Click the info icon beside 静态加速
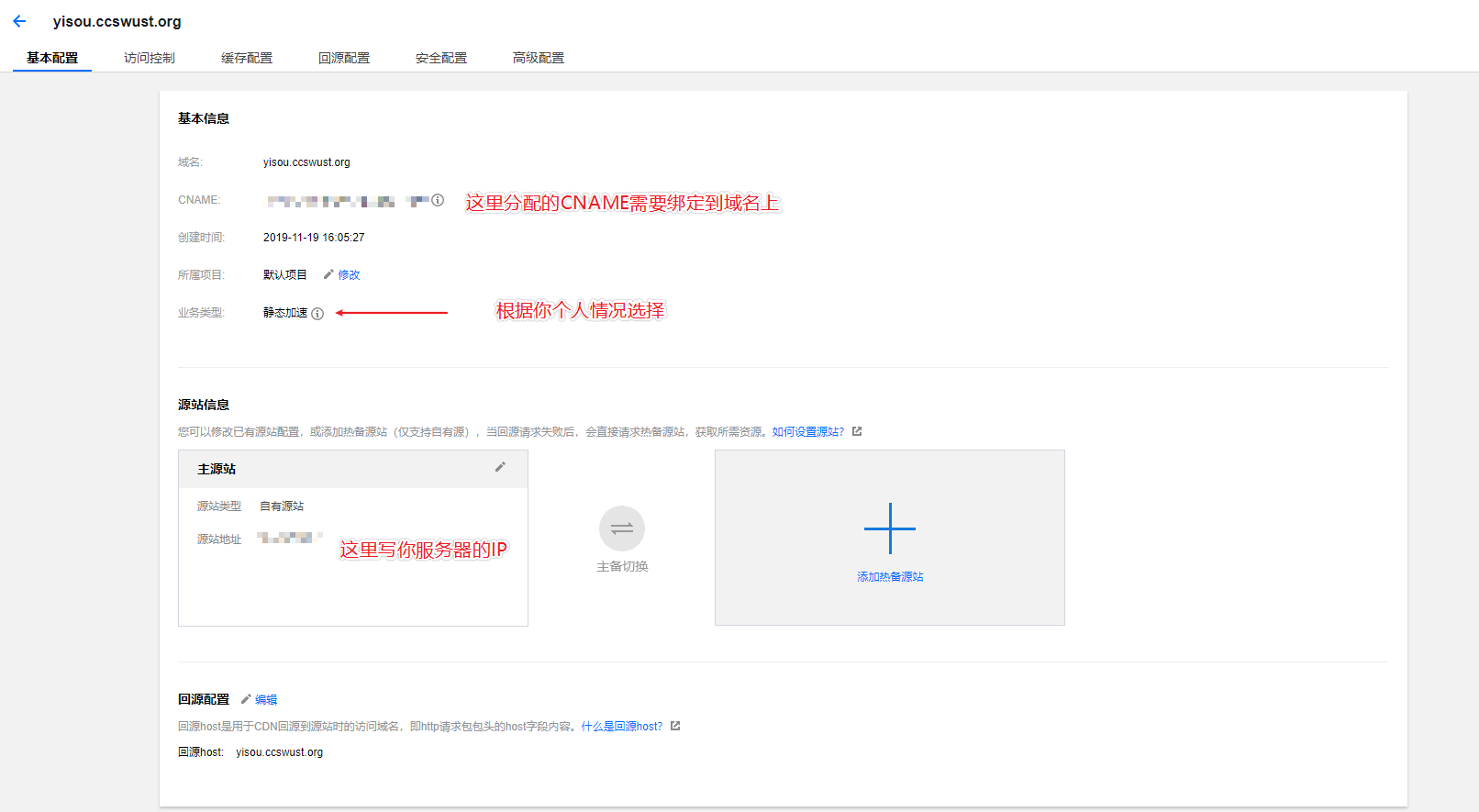Viewport: 1479px width, 812px height. (x=317, y=314)
